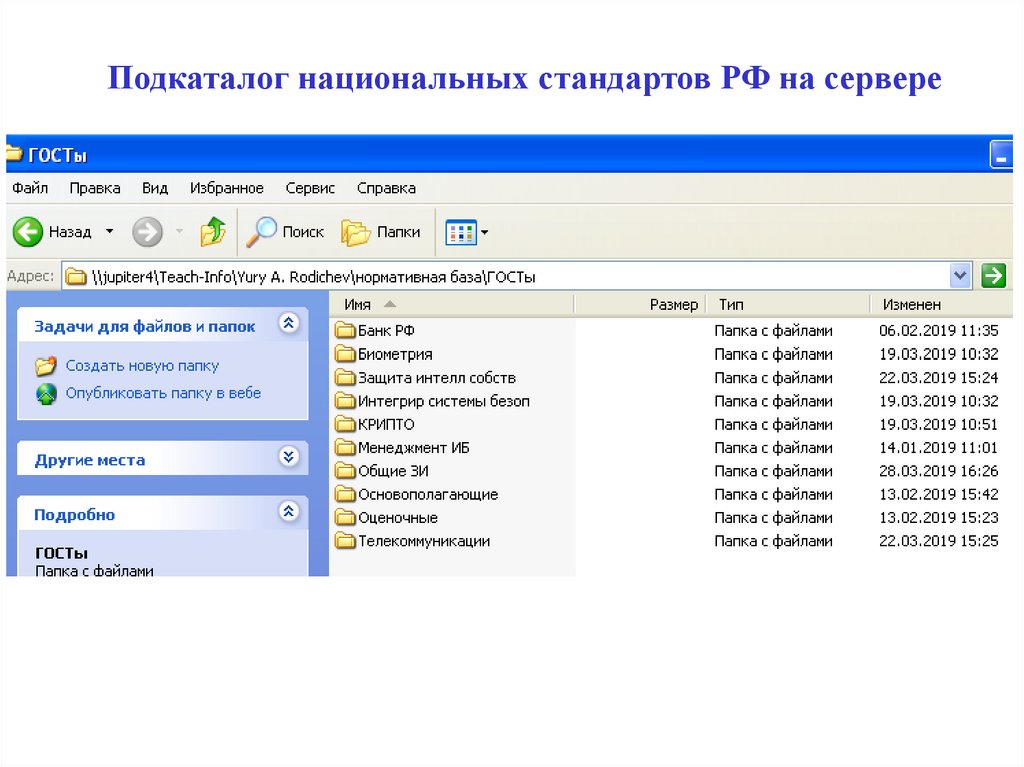
Task: Click the Основополагающие folder name
Action: (x=428, y=495)
